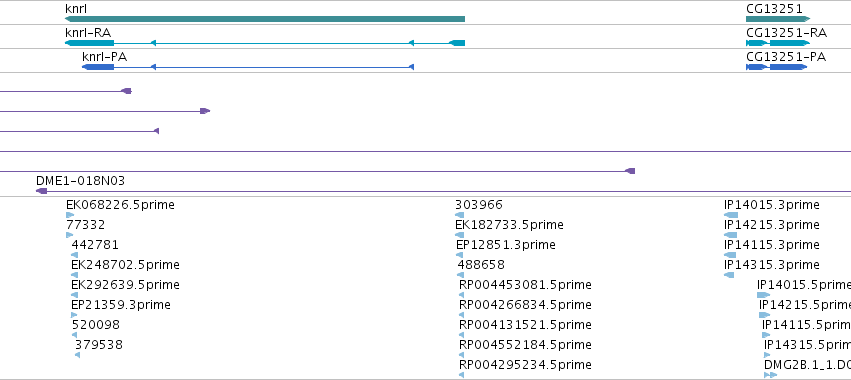Select the 77332 feature arrow
The width and height of the screenshot is (851, 380).
tap(69, 235)
